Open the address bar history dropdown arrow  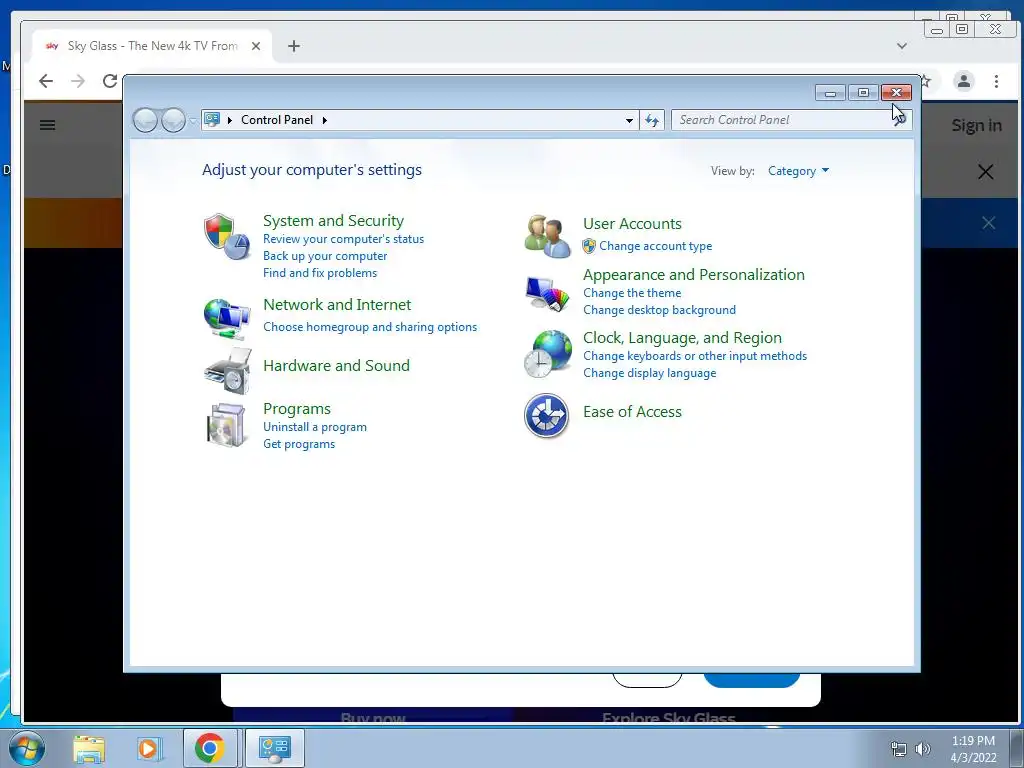click(x=629, y=120)
